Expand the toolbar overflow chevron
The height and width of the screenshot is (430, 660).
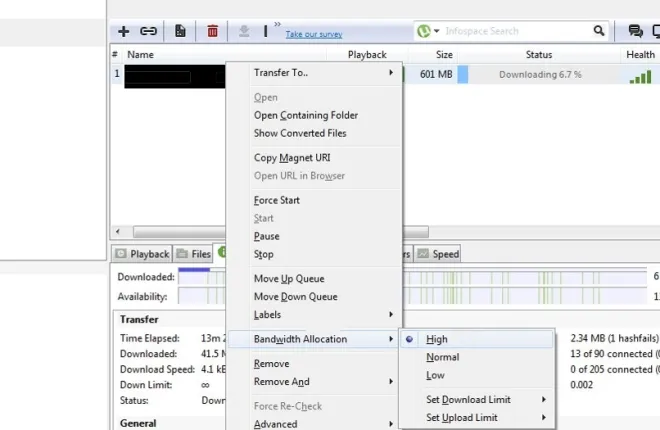pyautogui.click(x=277, y=26)
